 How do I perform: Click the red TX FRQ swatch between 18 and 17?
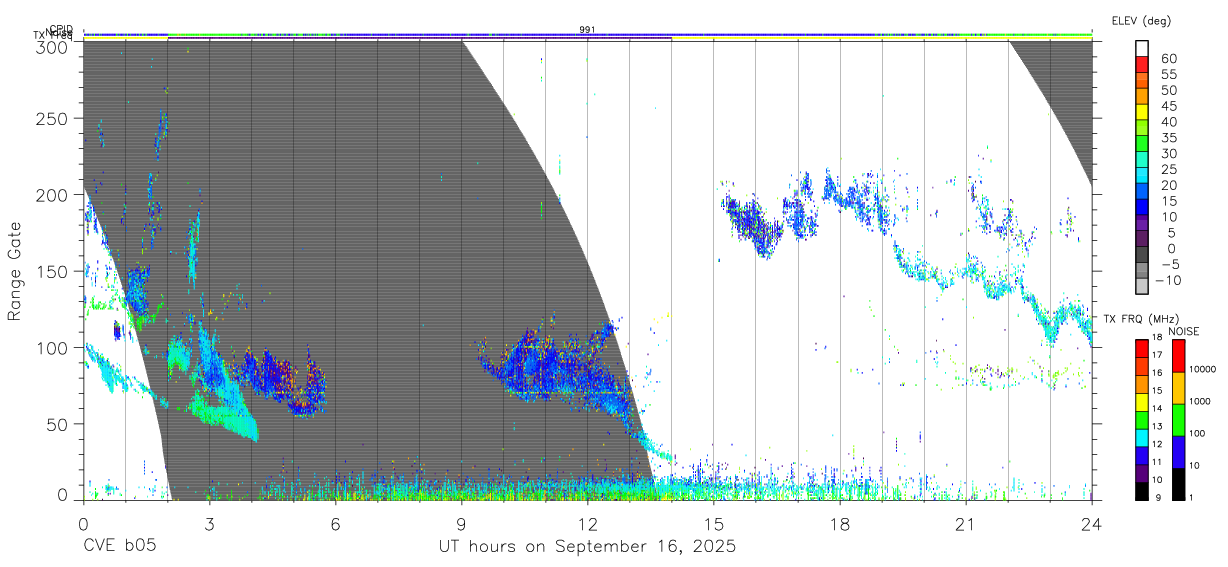coord(1142,346)
